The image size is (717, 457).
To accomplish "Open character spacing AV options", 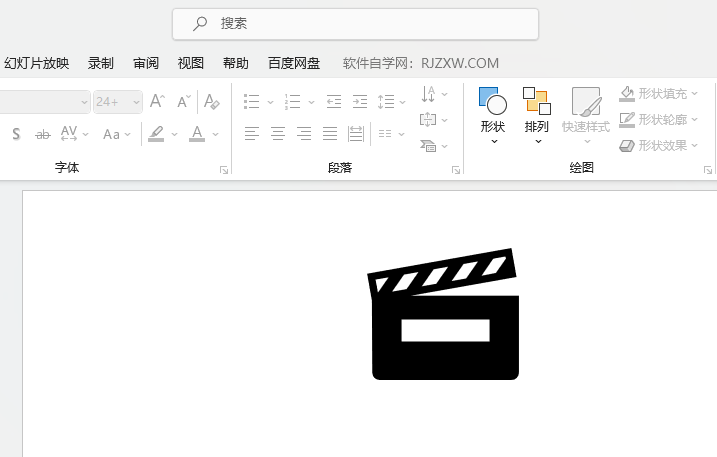I will click(74, 134).
